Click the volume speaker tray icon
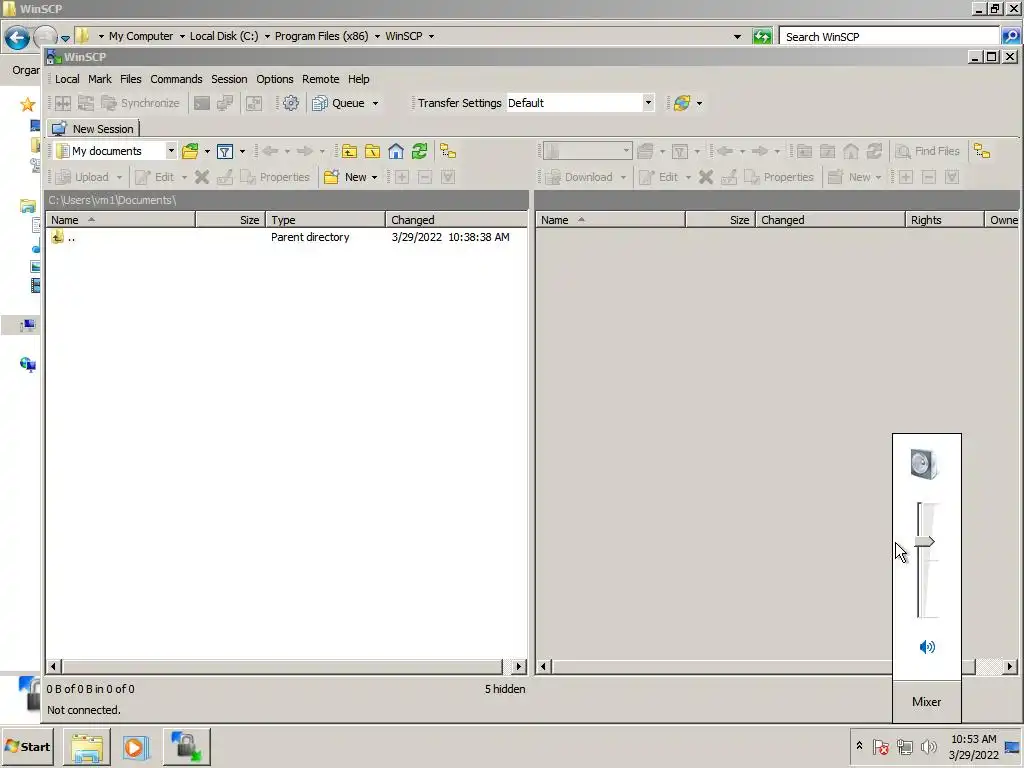 click(x=928, y=746)
